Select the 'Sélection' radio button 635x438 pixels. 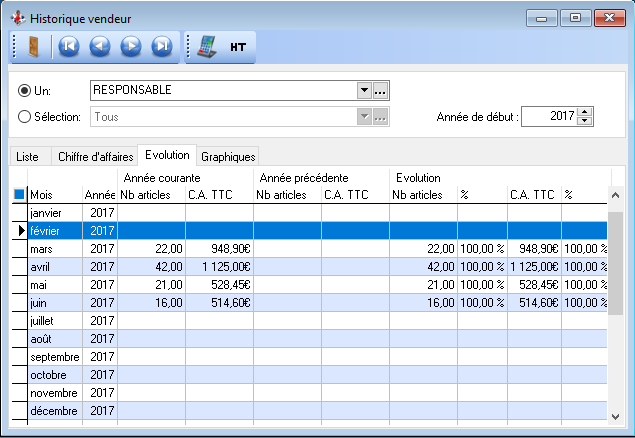point(25,117)
